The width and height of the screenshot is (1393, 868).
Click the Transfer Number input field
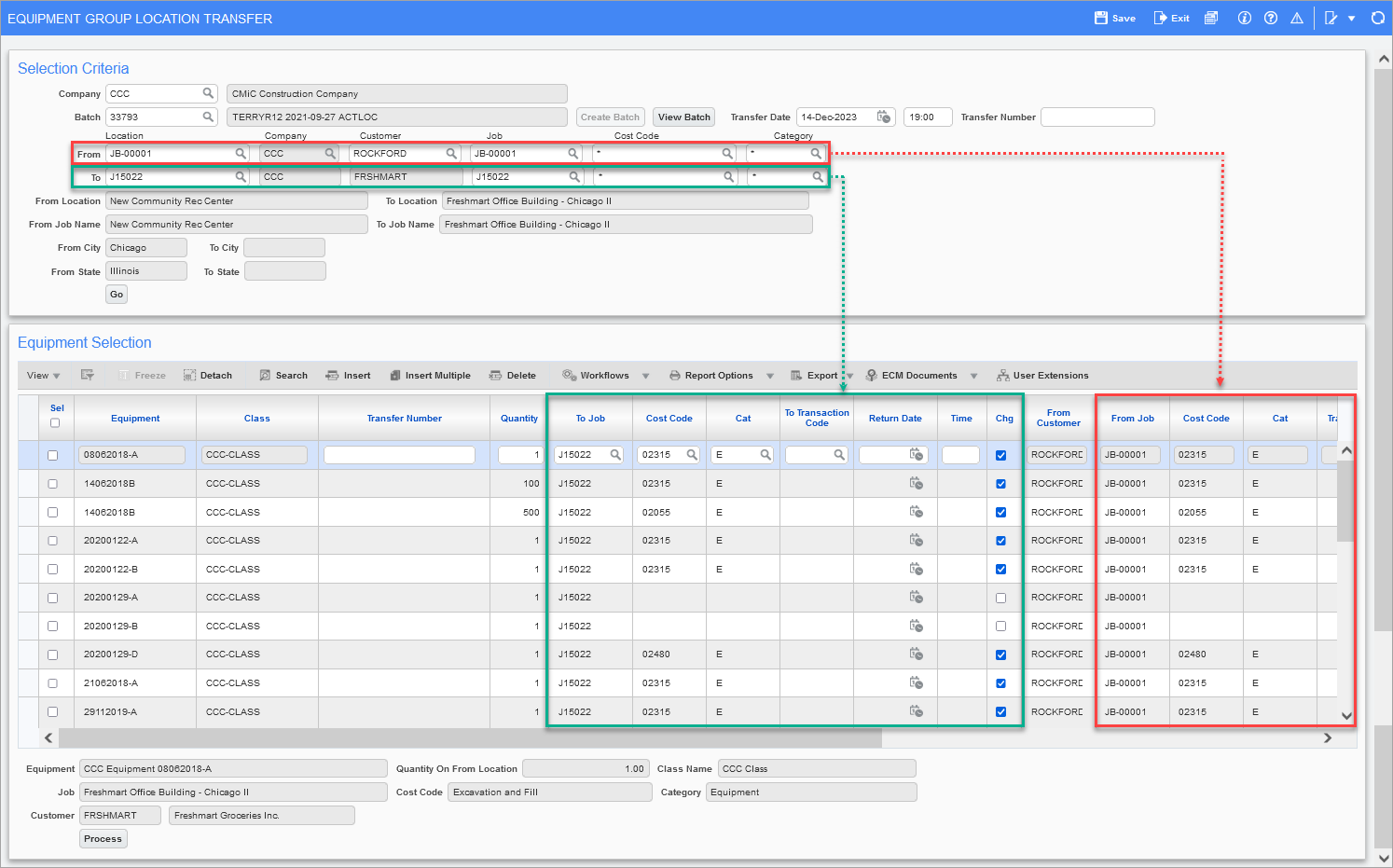click(x=1097, y=117)
